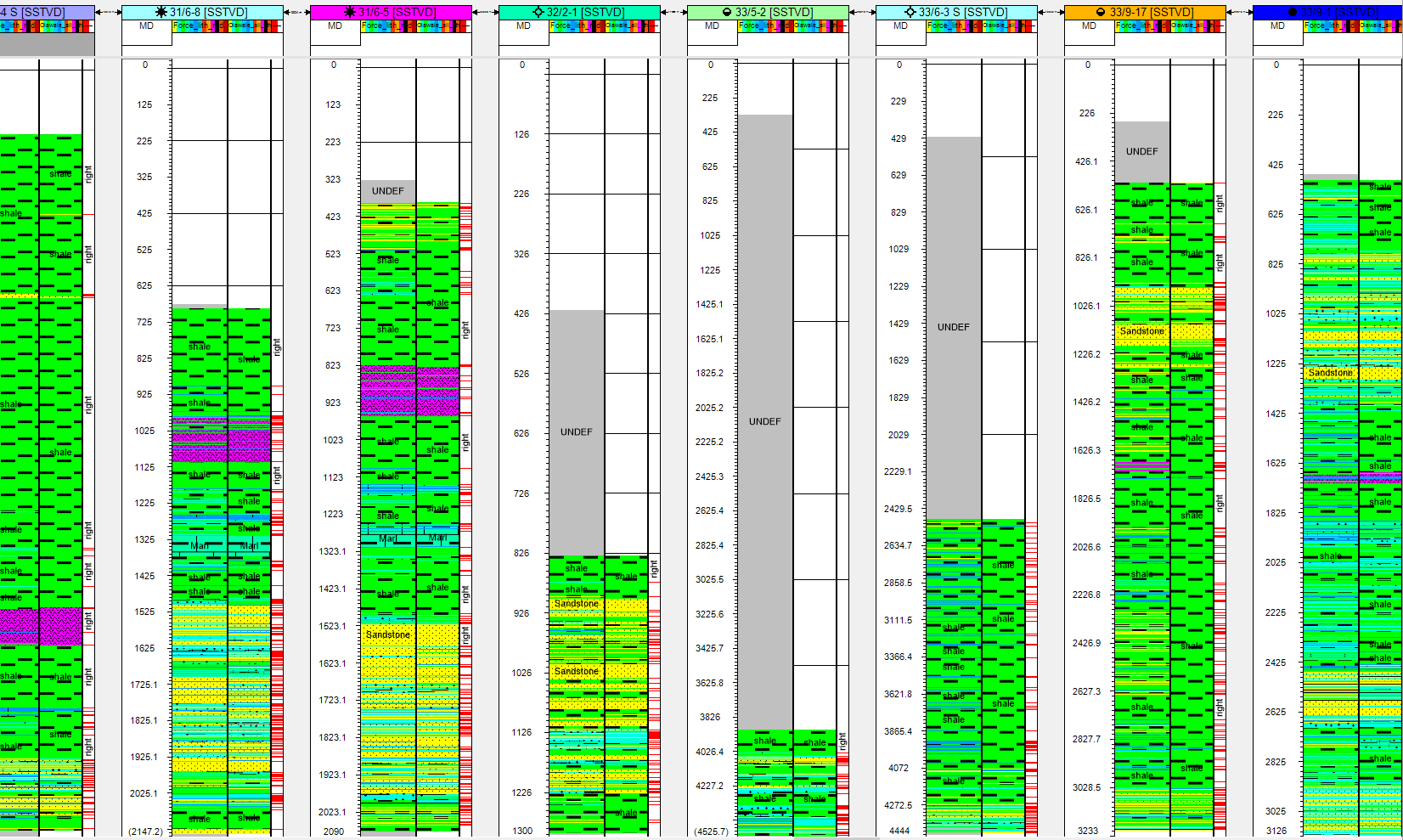Click spacing arrow between 32/2-1 and 33/5-2

point(673,12)
